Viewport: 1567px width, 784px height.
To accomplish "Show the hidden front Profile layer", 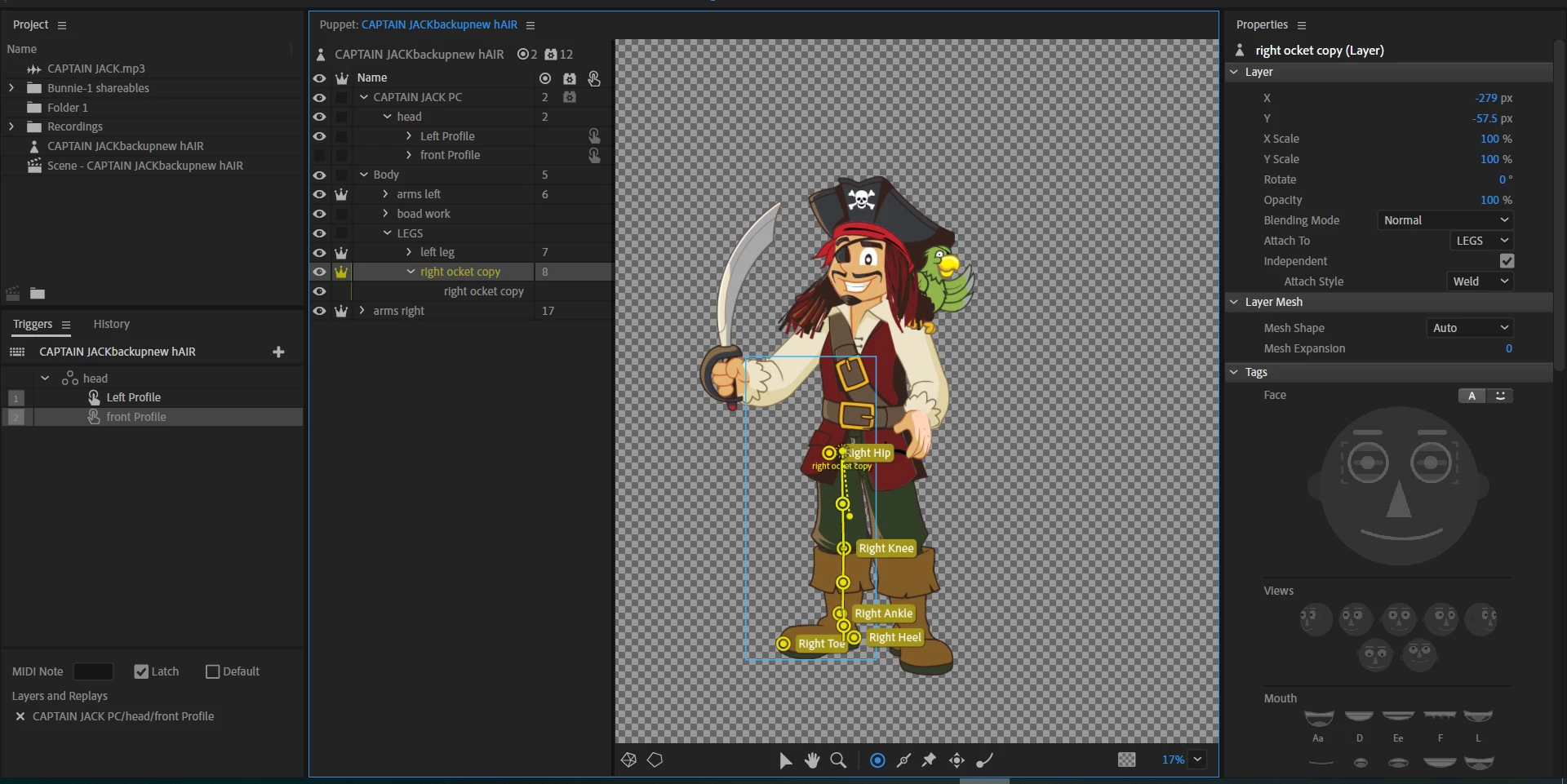I will [319, 155].
